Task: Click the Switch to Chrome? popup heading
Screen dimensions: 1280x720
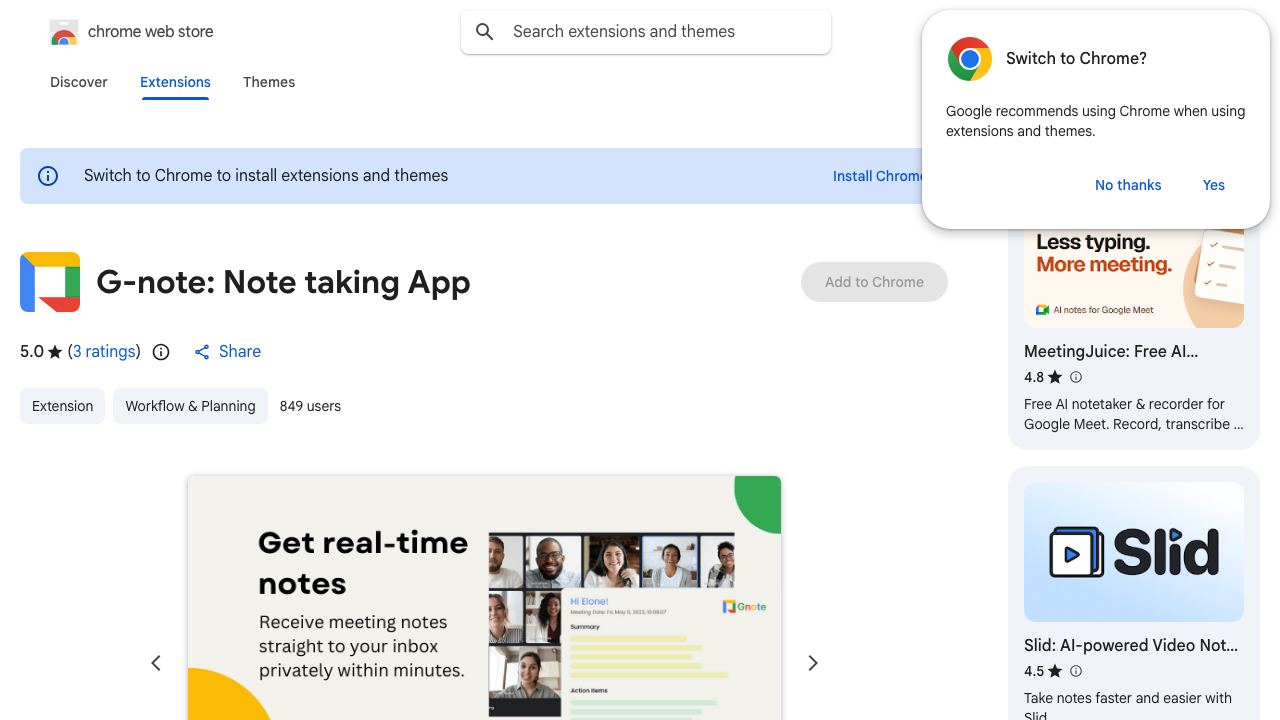Action: pos(1076,59)
